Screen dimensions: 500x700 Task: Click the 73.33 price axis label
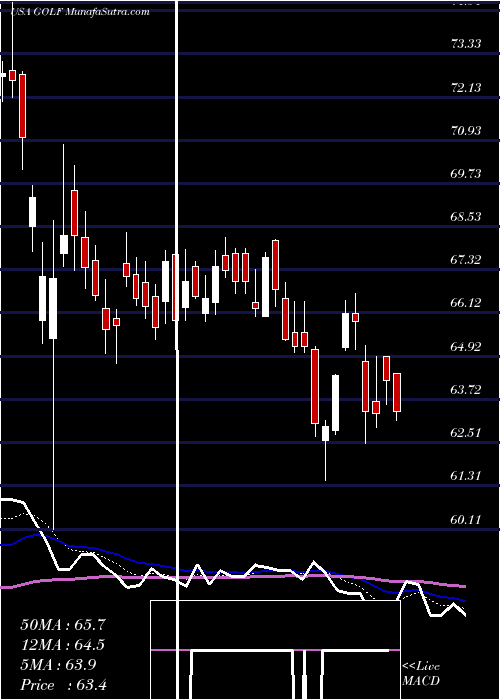pyautogui.click(x=466, y=44)
